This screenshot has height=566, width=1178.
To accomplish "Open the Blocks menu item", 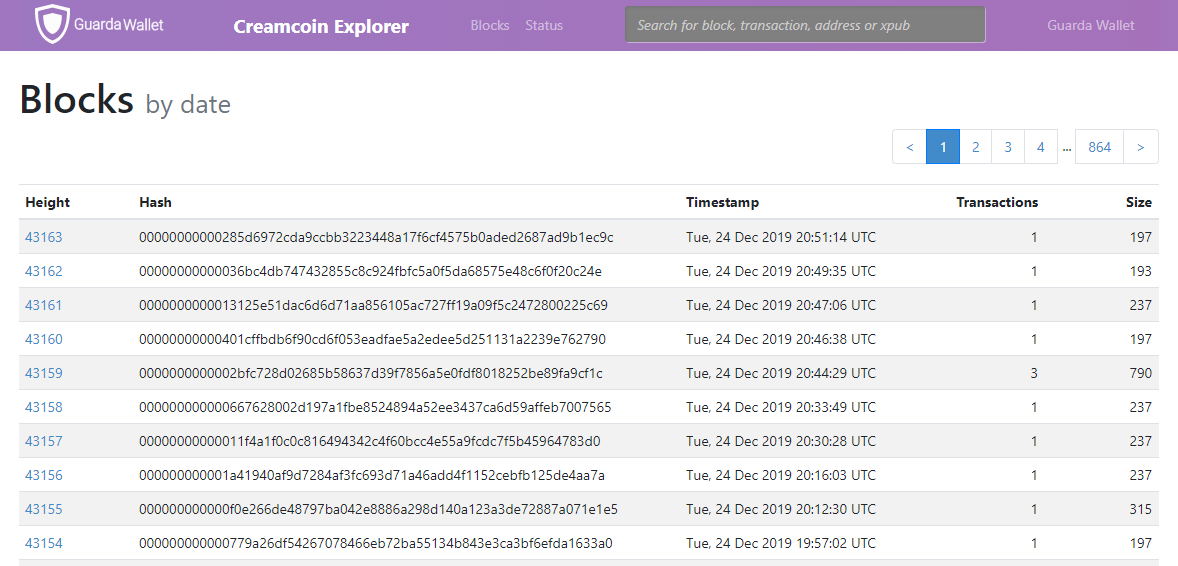I will coord(490,25).
